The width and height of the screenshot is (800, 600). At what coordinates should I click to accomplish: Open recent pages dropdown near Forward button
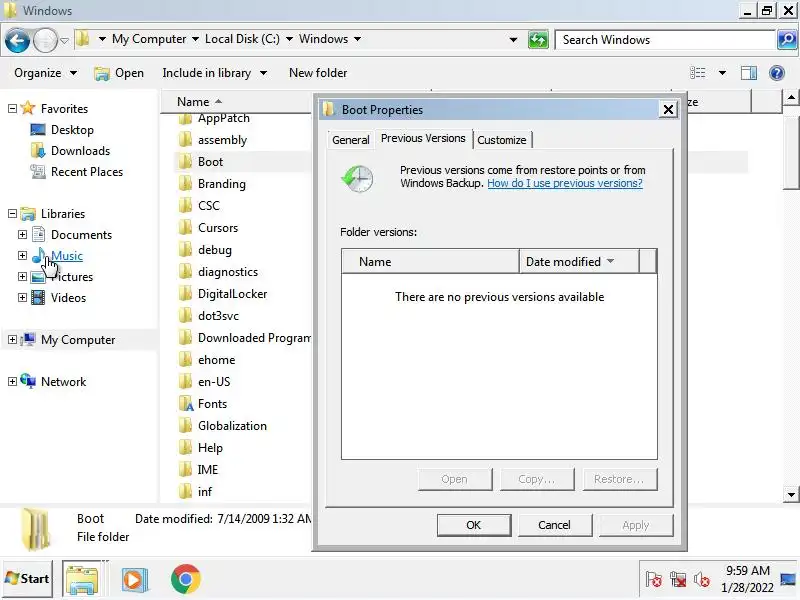tap(64, 40)
